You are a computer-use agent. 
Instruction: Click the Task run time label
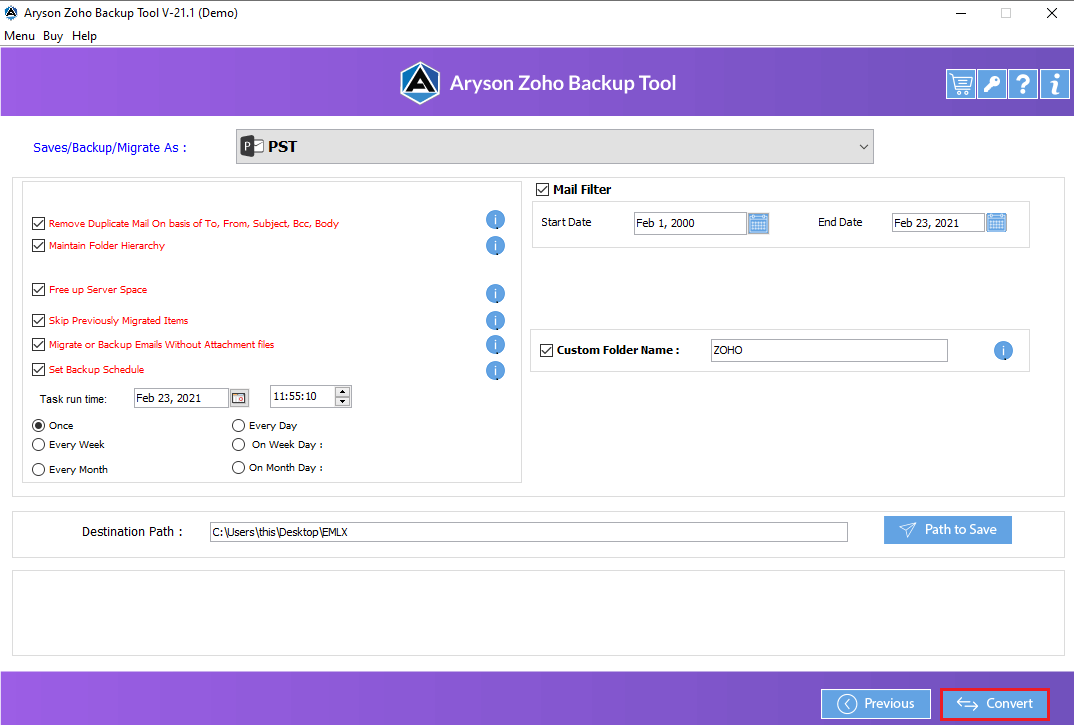point(73,399)
